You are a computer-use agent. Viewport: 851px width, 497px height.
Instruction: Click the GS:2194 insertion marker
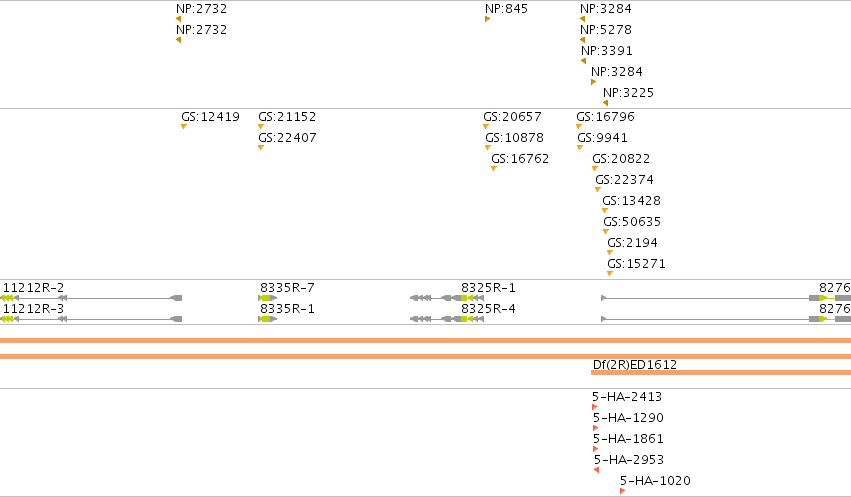[610, 253]
